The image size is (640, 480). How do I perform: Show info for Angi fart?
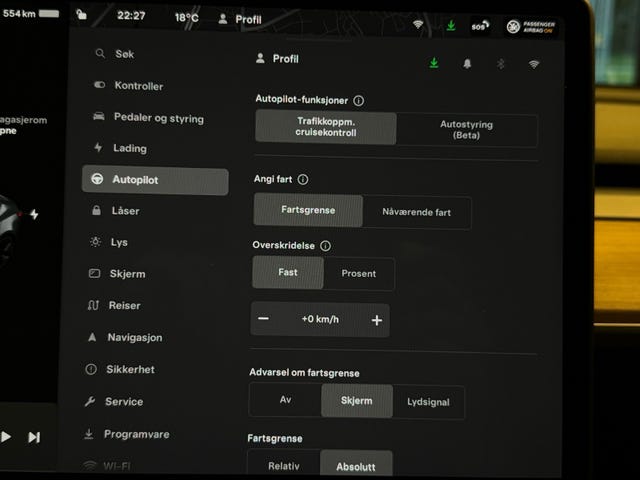[x=303, y=179]
